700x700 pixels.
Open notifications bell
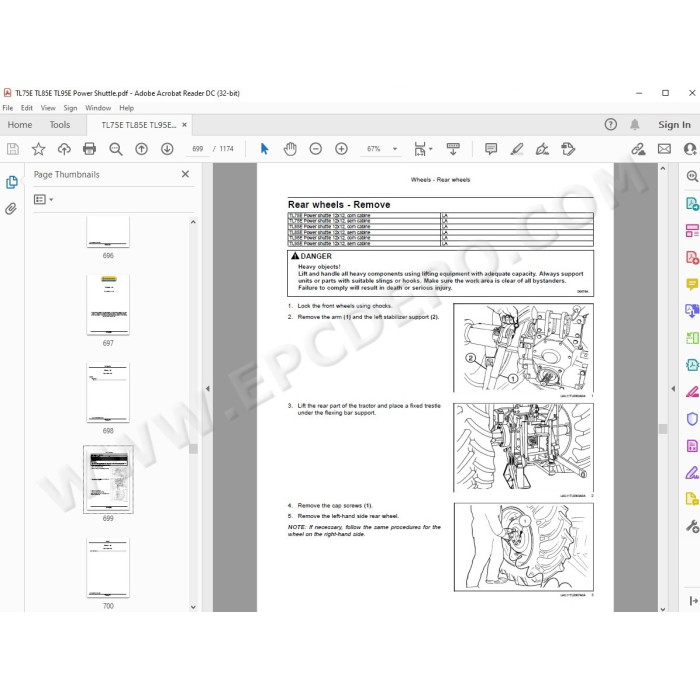635,125
